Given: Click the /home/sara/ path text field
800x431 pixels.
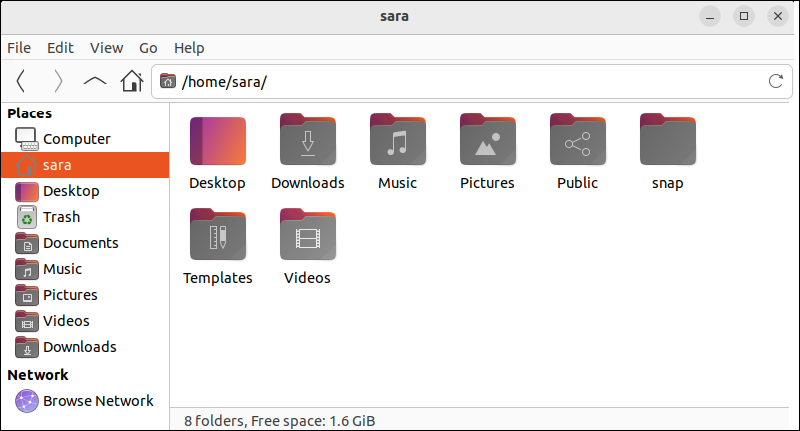Looking at the screenshot, I should click(472, 81).
